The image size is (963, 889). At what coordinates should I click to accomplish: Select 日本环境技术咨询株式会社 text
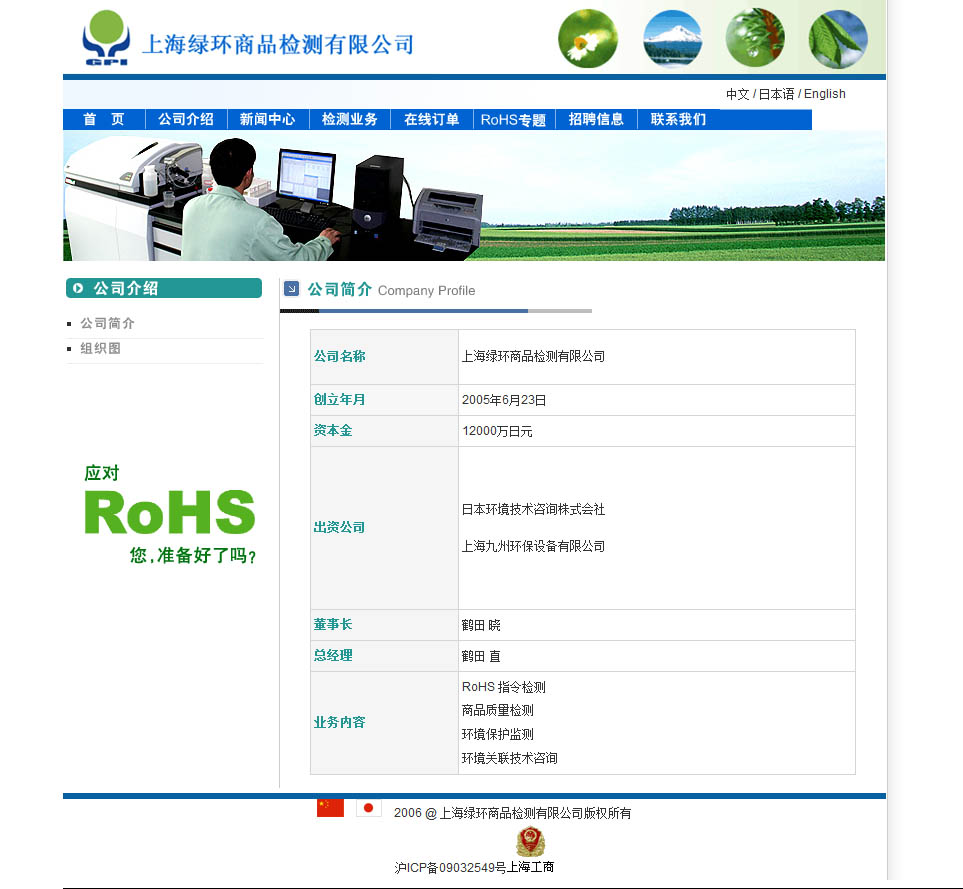point(533,510)
